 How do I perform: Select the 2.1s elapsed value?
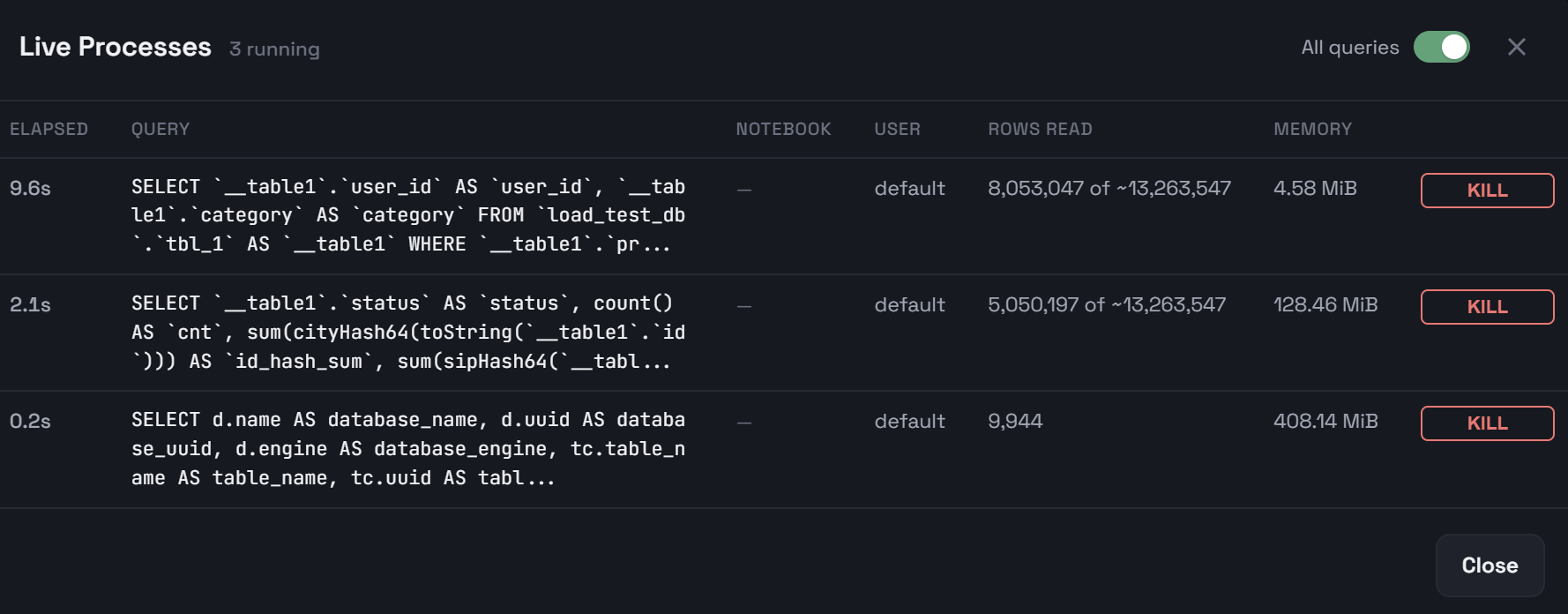pos(30,304)
